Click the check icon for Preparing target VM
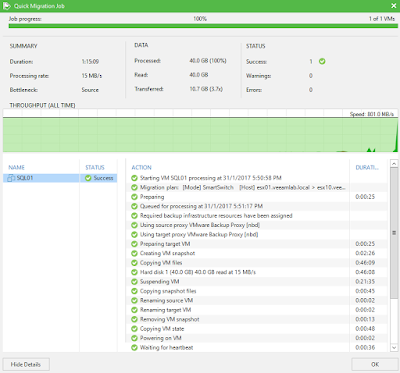The image size is (400, 373). coord(134,244)
